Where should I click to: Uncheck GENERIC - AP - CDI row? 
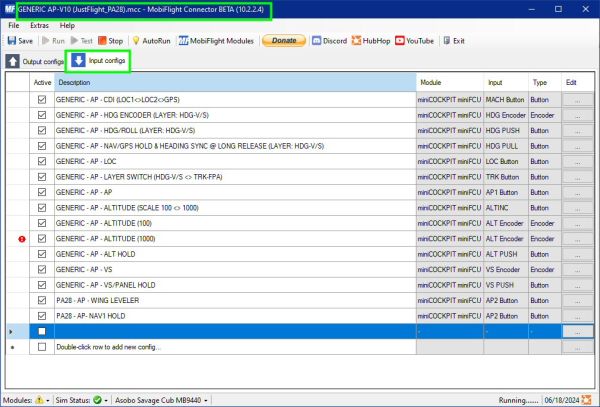pyautogui.click(x=42, y=99)
